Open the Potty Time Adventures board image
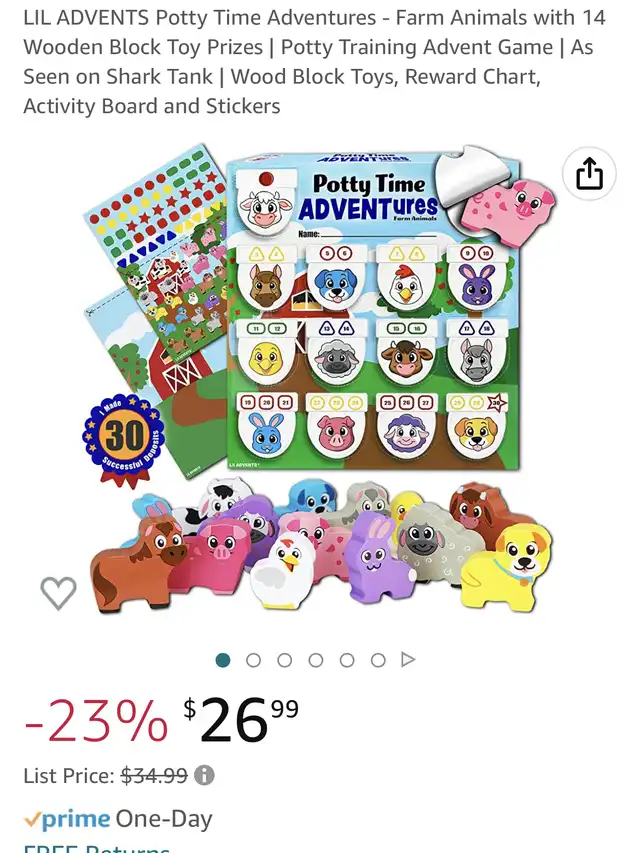The height and width of the screenshot is (853, 640). (373, 312)
